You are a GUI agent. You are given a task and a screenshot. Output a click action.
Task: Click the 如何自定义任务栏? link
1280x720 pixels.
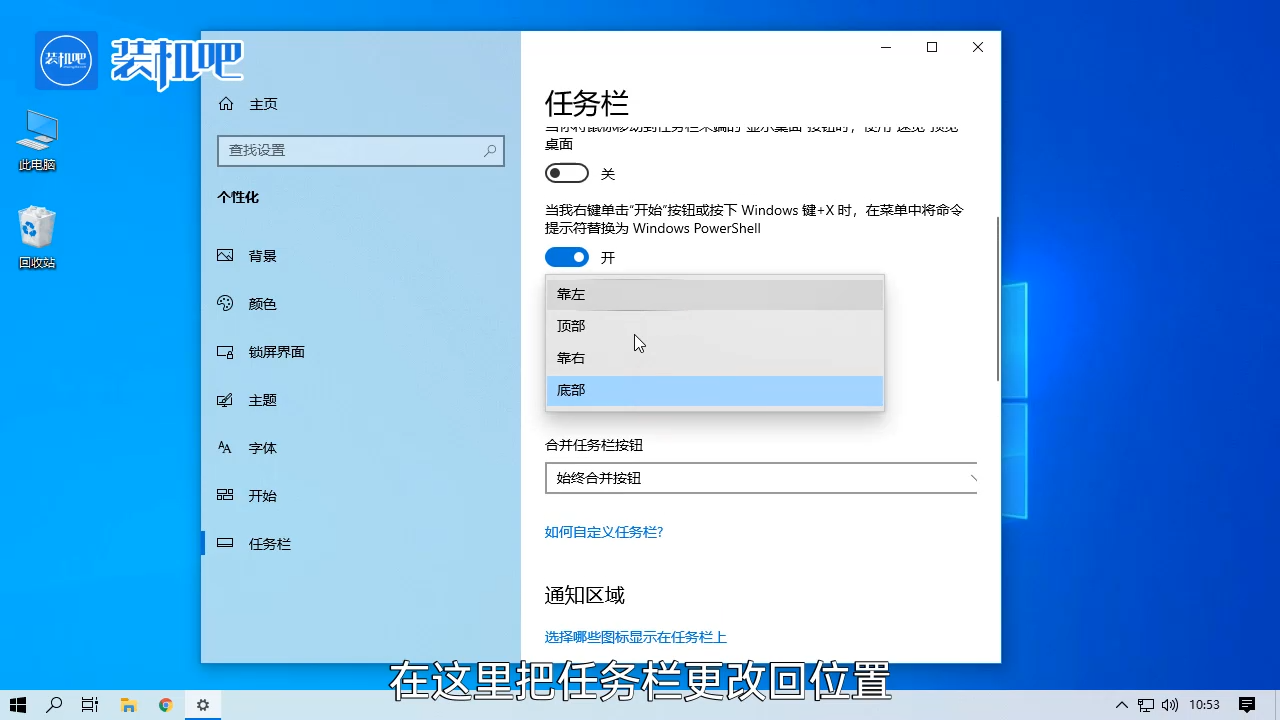(x=603, y=532)
